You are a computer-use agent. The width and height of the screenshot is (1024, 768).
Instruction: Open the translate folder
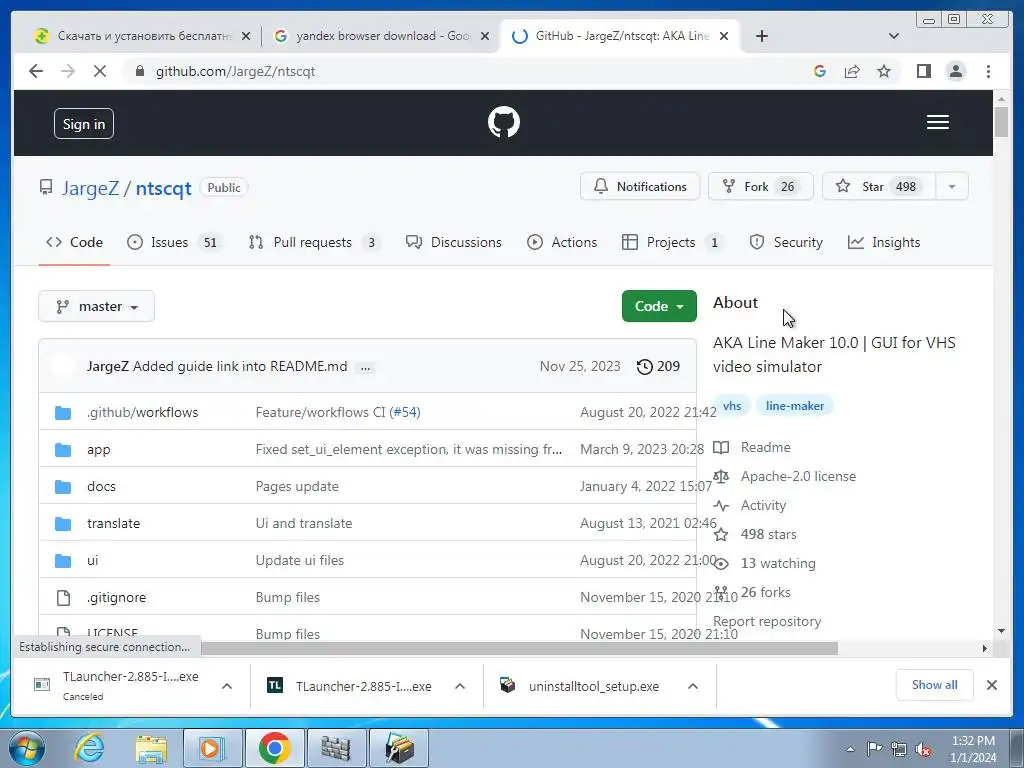(113, 523)
